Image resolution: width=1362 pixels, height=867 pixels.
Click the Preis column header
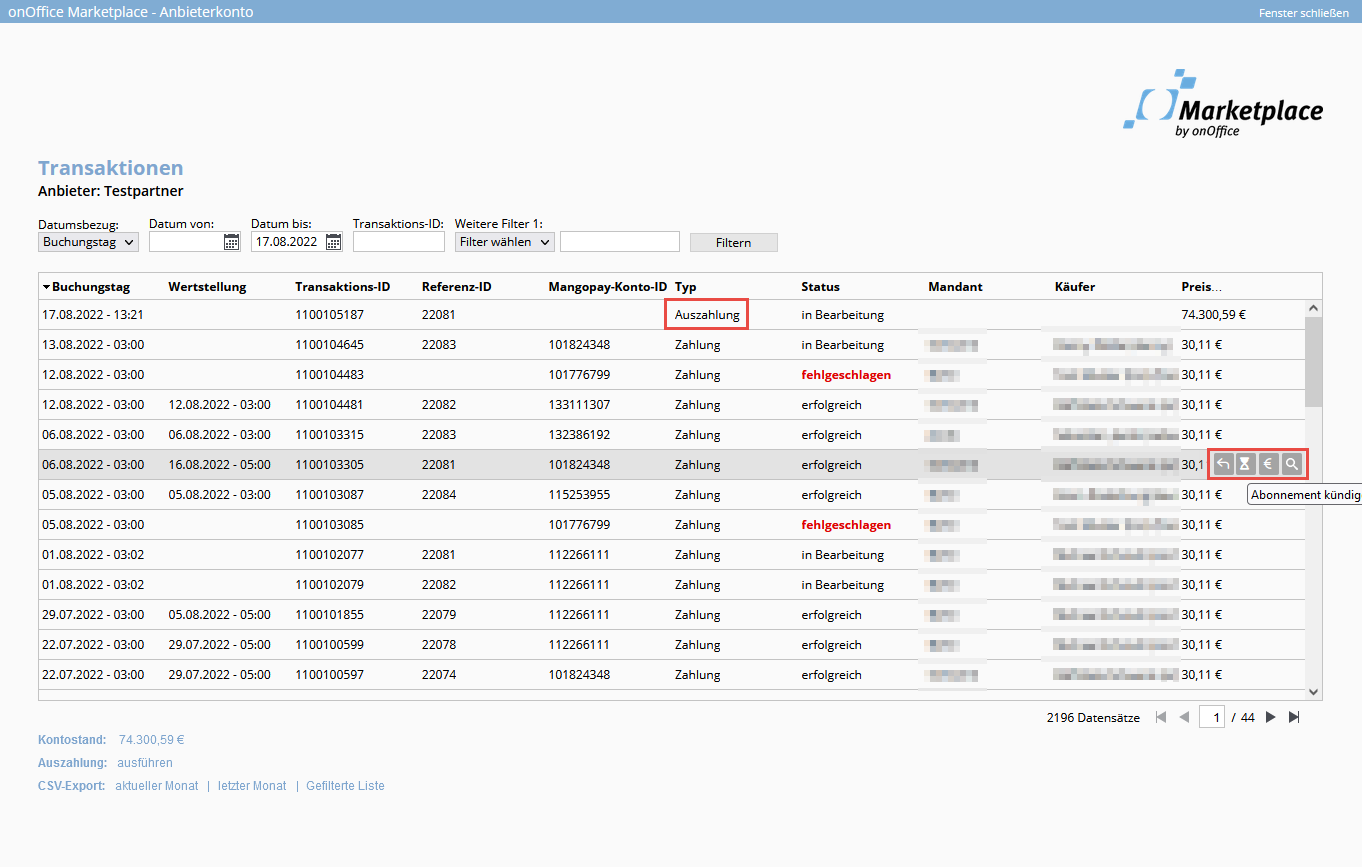click(1203, 287)
